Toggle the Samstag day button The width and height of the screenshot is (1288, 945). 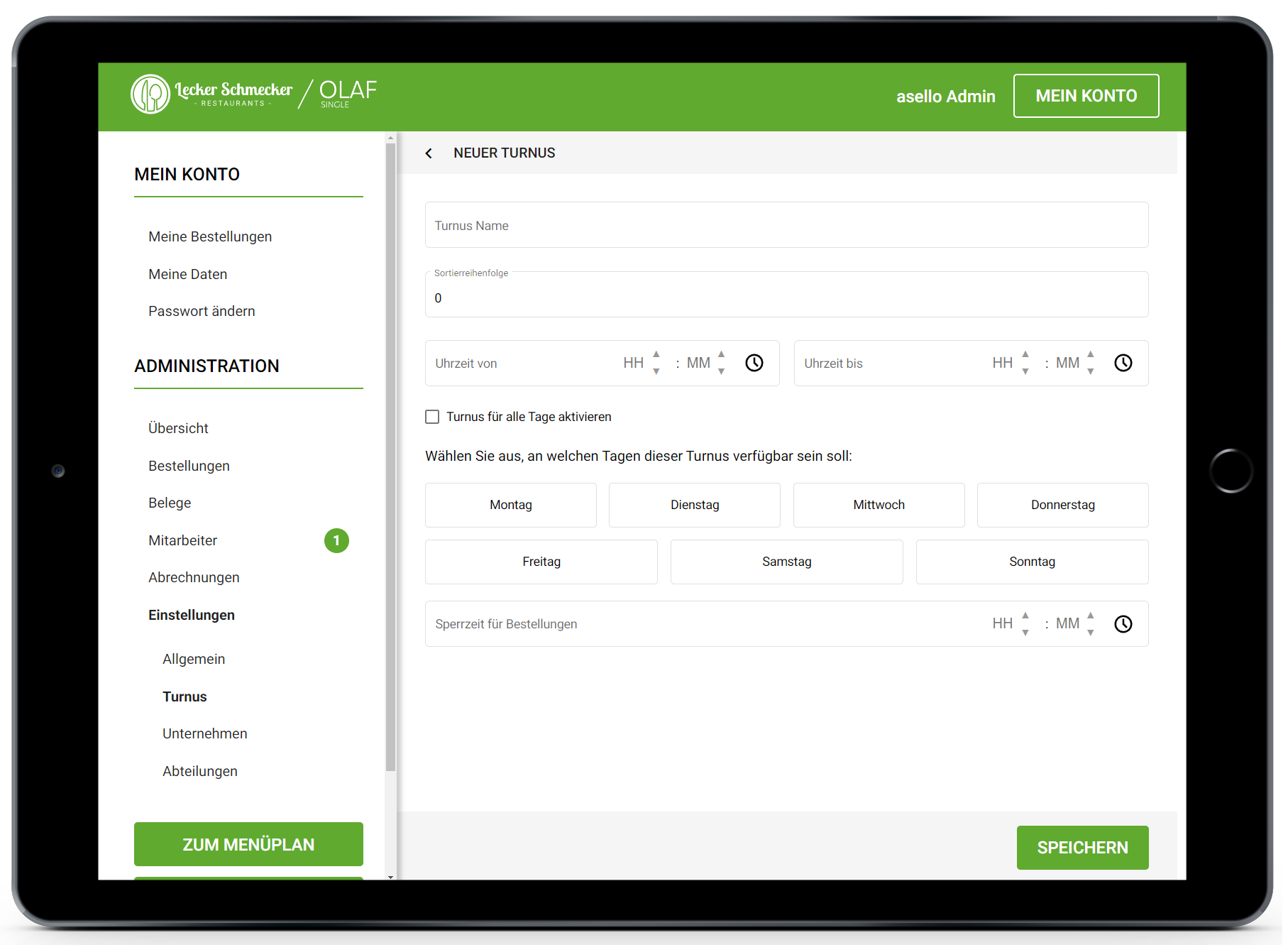tap(786, 562)
